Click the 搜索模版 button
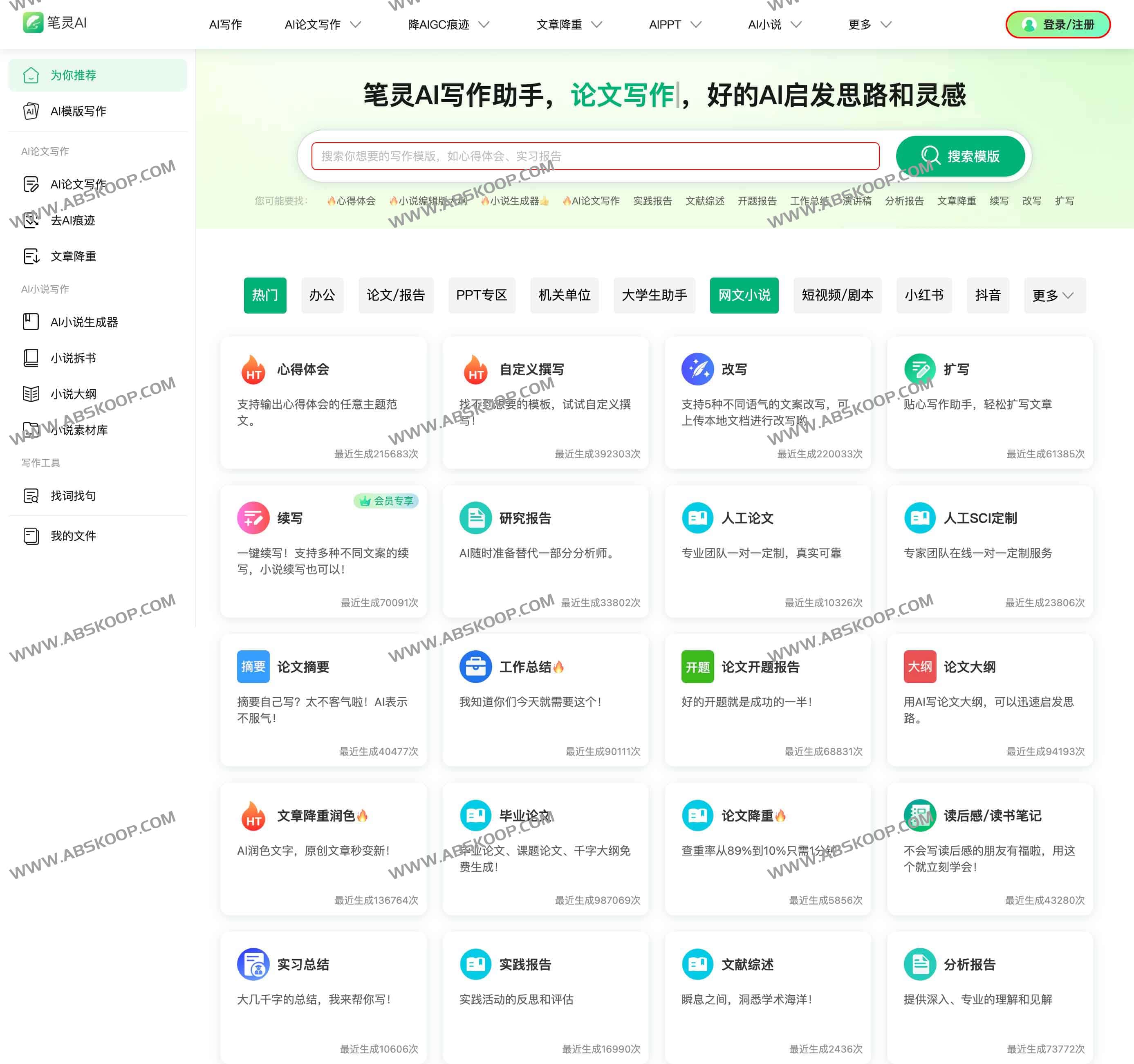 [960, 156]
